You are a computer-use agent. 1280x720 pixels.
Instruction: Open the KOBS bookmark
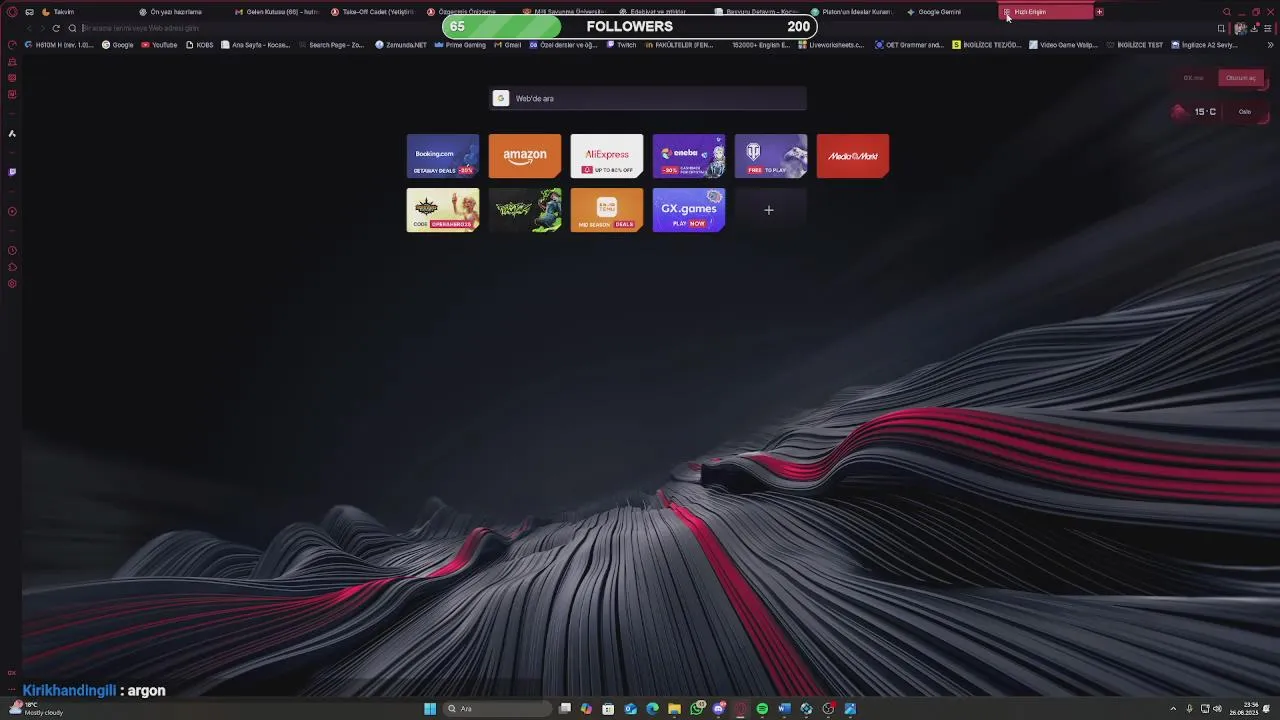pos(200,45)
